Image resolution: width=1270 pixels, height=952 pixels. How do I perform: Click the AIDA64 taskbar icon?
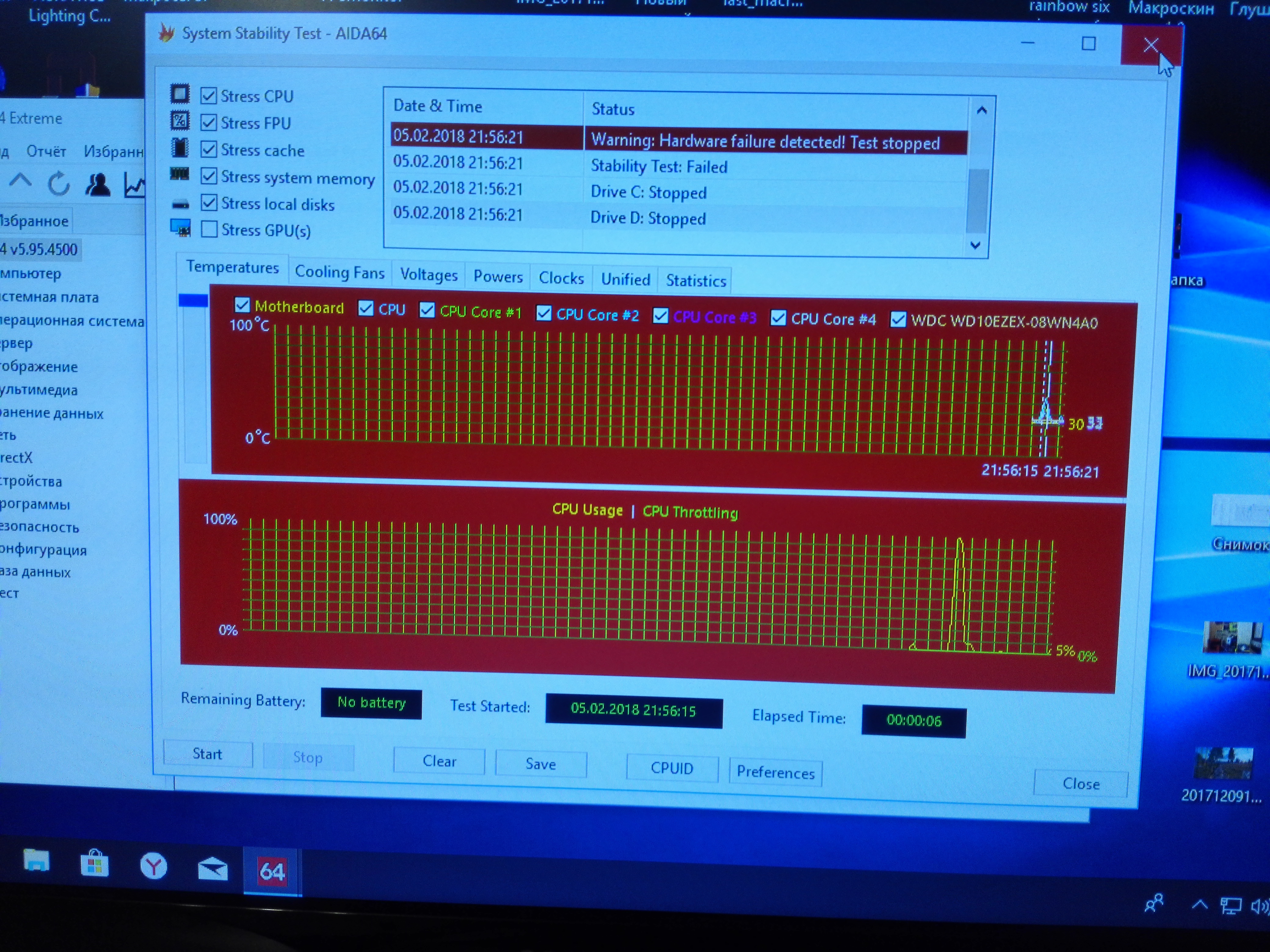(272, 871)
